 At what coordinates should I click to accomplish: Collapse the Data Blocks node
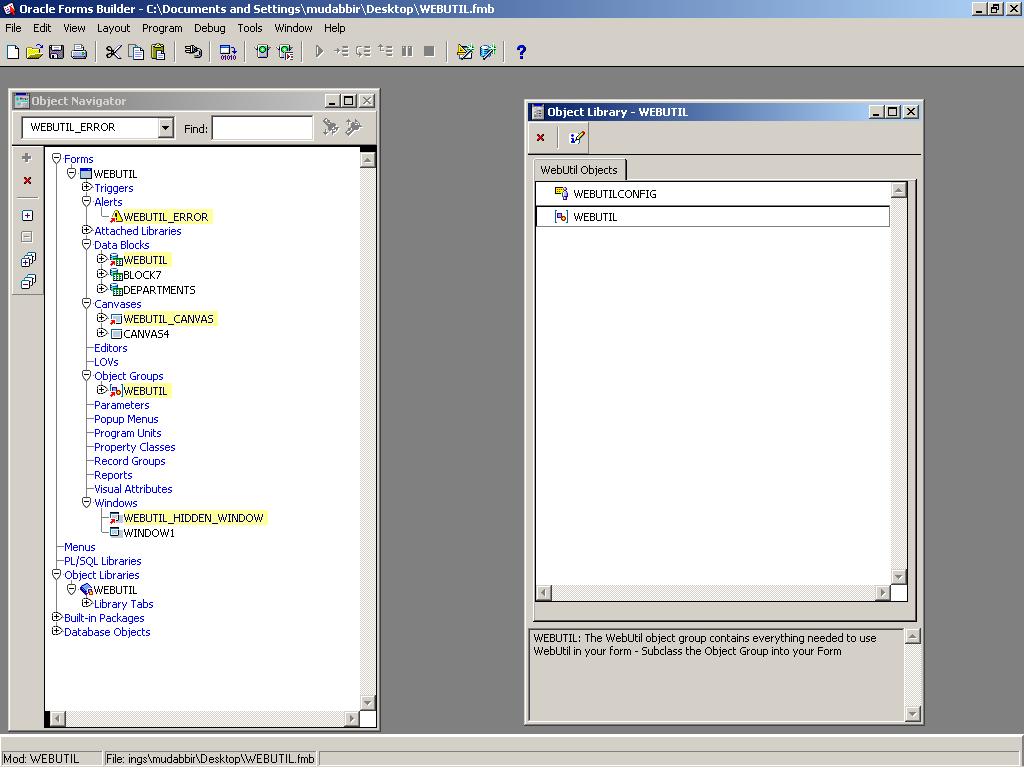point(86,245)
